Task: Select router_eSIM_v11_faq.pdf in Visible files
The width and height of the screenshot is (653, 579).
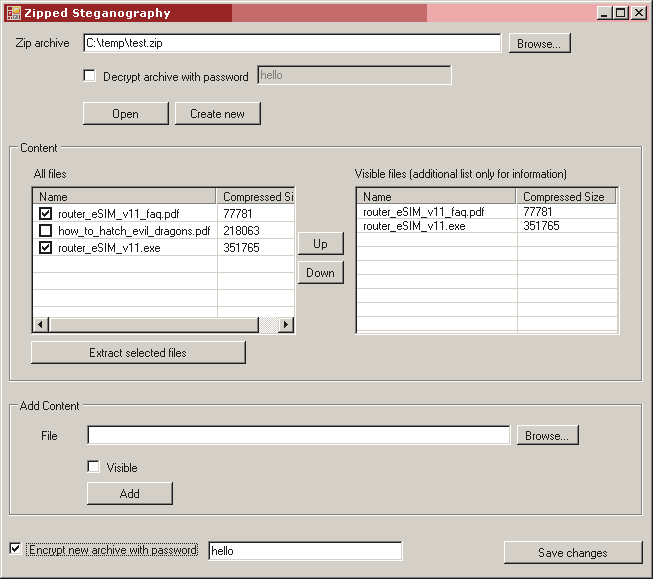Action: (424, 212)
